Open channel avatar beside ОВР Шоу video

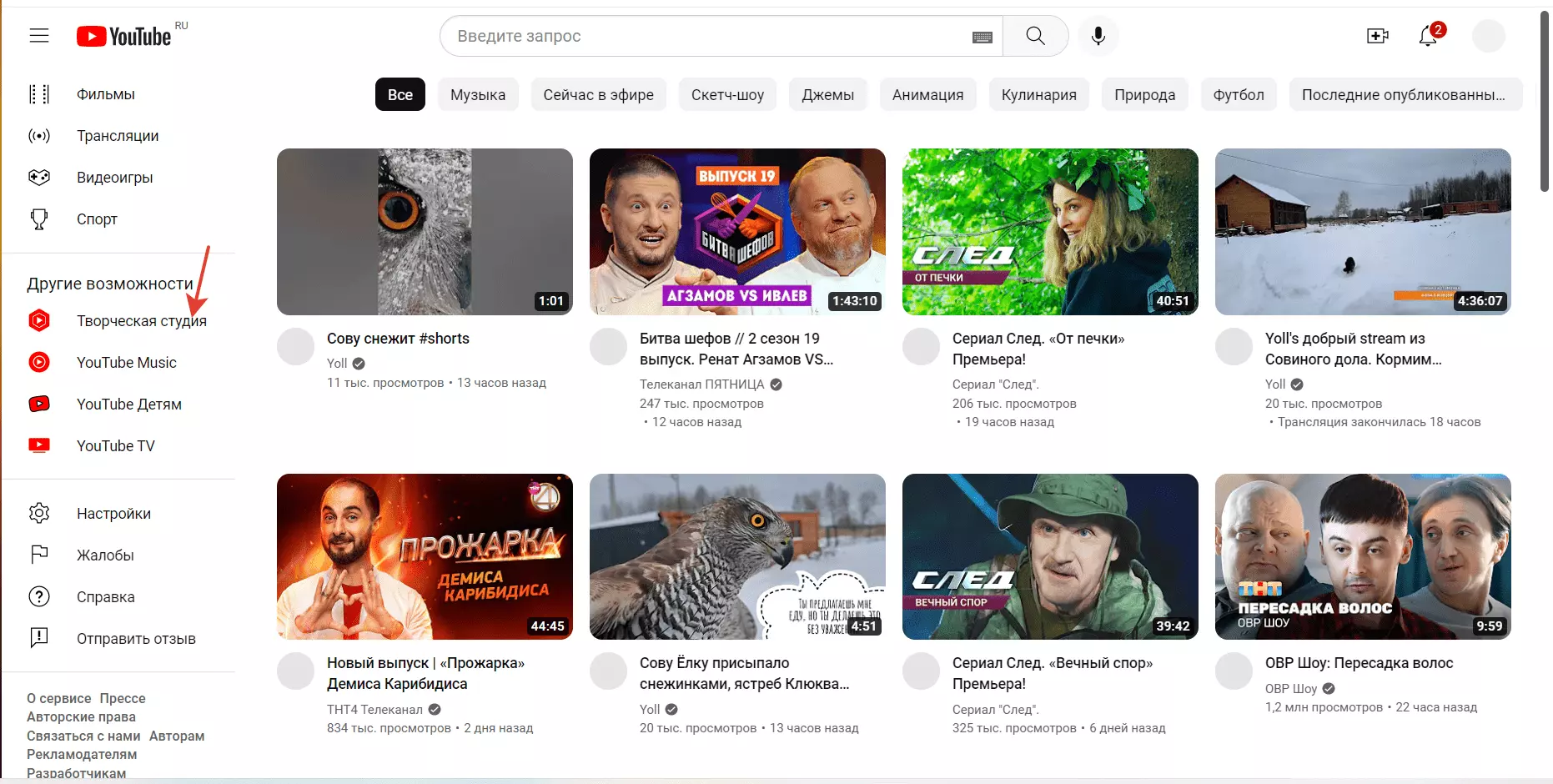click(1234, 671)
